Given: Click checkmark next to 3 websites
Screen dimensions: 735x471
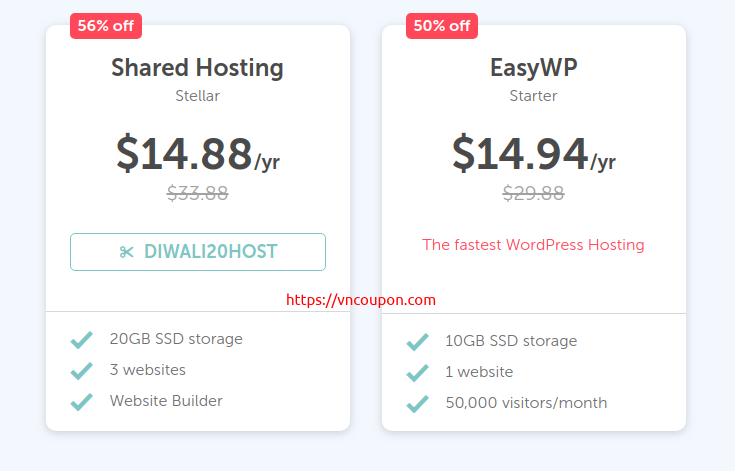Looking at the screenshot, I should (x=82, y=370).
